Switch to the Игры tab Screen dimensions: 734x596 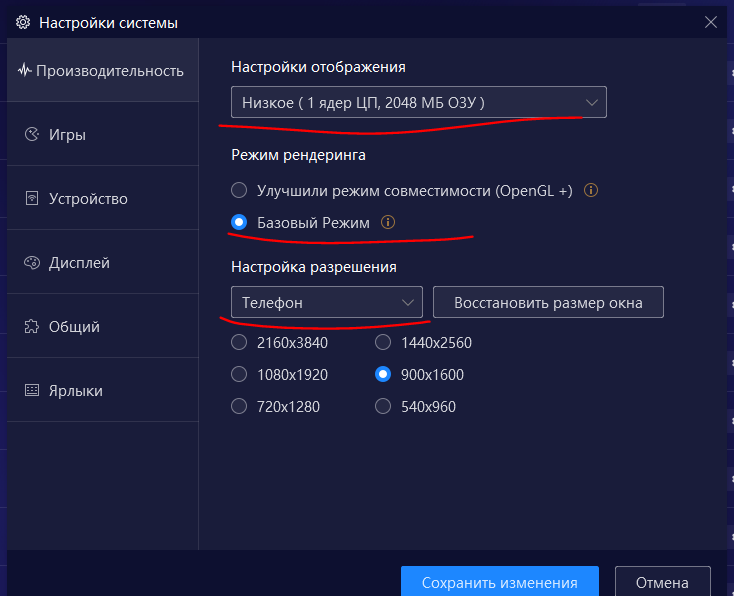click(x=103, y=134)
